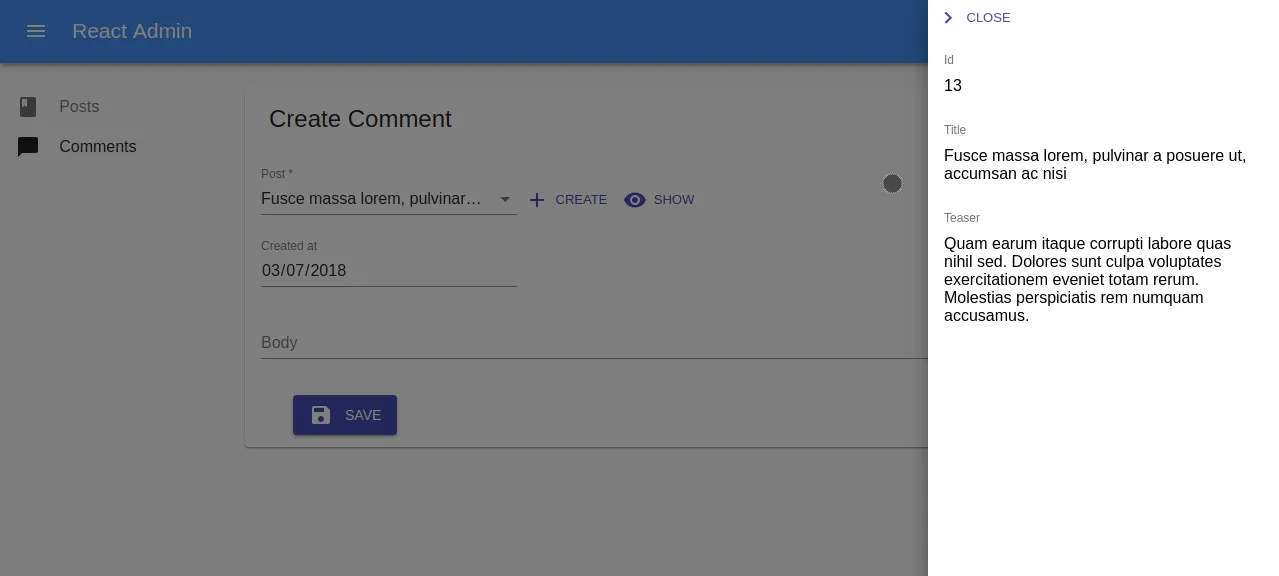The height and width of the screenshot is (576, 1279).
Task: Go to Posts in the sidebar menu
Action: point(79,107)
